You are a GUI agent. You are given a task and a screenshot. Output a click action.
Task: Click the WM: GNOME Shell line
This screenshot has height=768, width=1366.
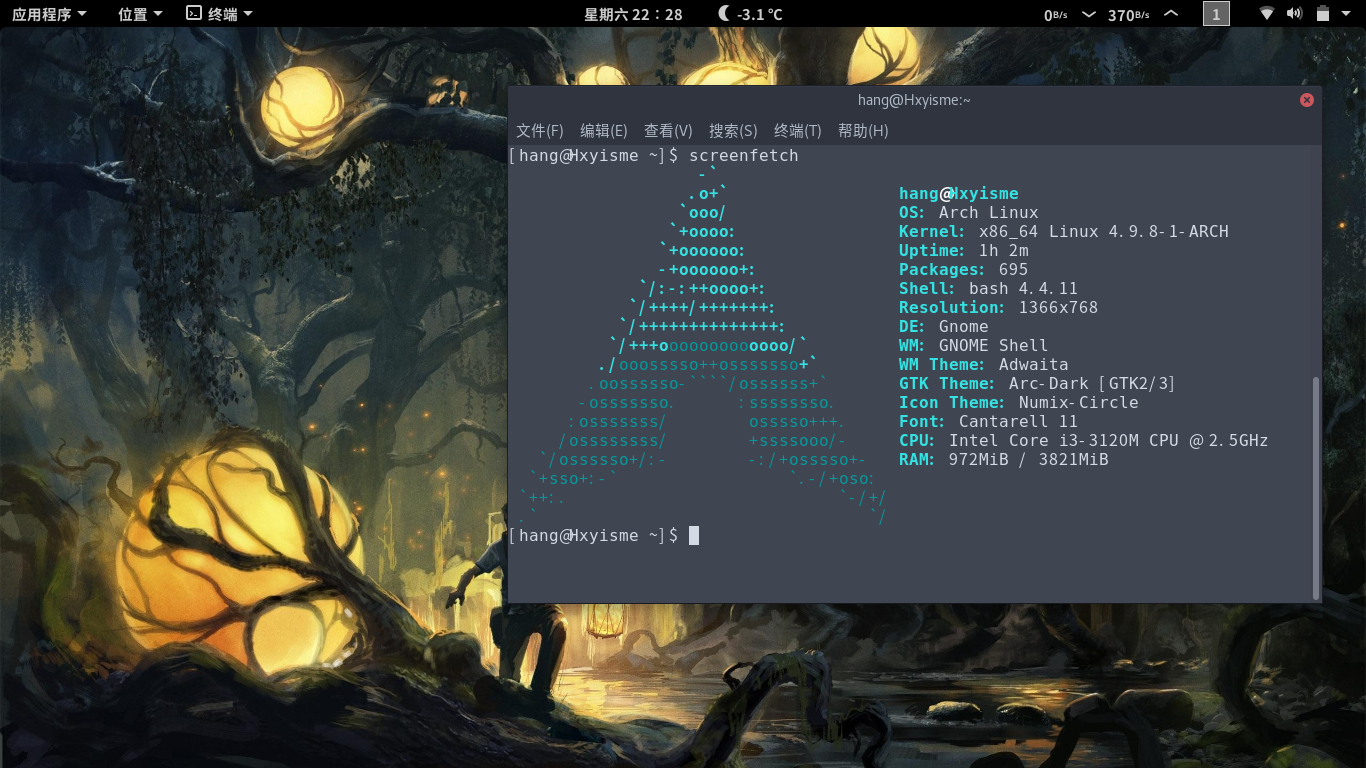973,346
